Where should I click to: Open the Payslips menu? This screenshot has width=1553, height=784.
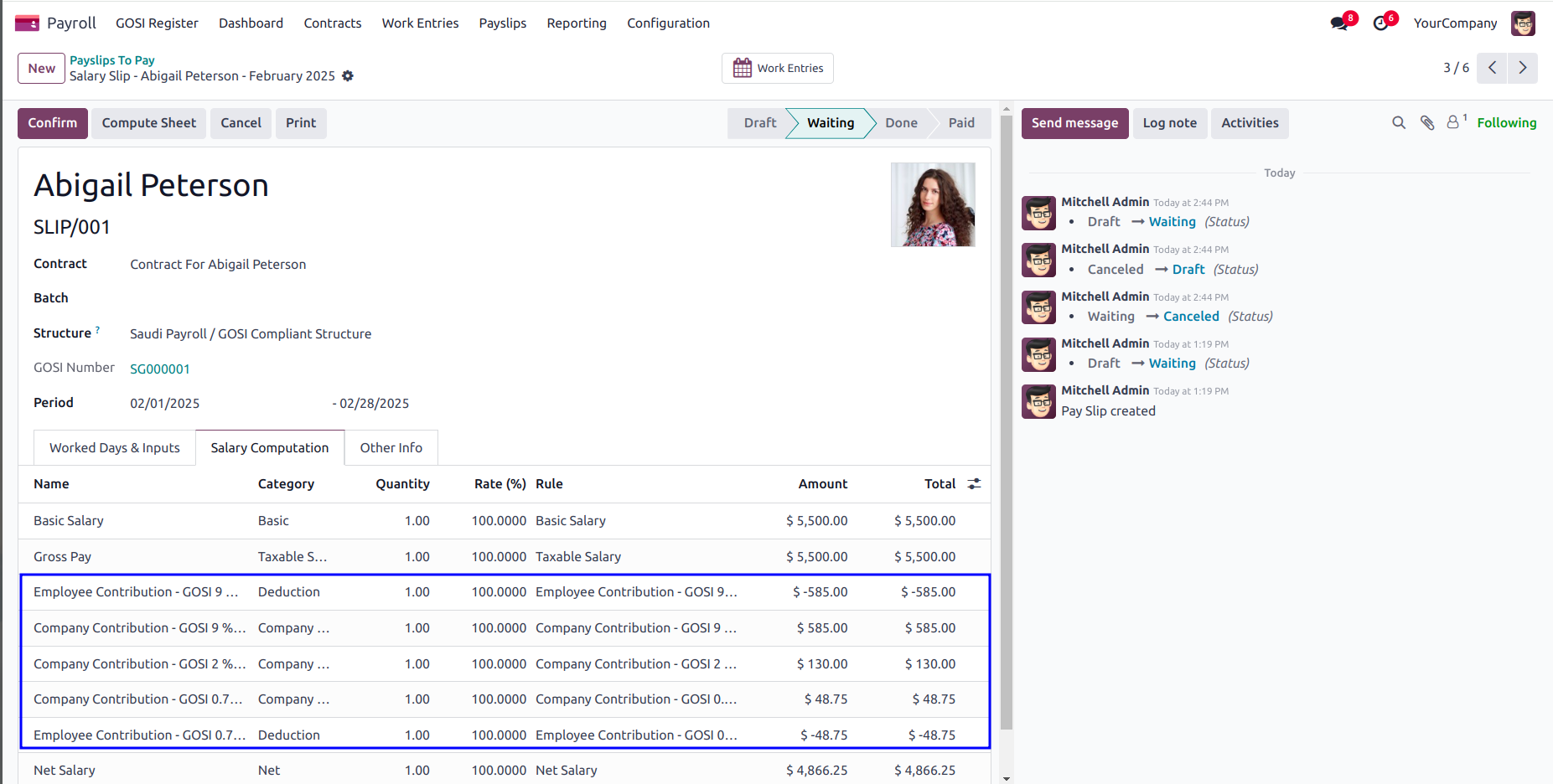tap(503, 23)
